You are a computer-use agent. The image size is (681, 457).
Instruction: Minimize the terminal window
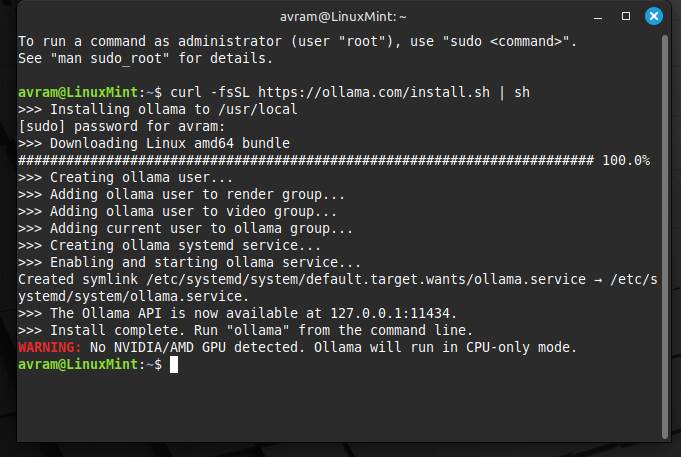598,17
